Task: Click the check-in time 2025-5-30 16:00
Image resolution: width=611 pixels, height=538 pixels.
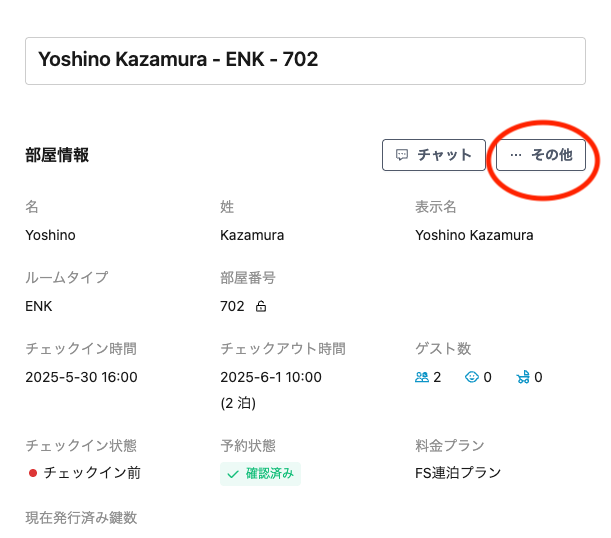Action: pyautogui.click(x=81, y=378)
